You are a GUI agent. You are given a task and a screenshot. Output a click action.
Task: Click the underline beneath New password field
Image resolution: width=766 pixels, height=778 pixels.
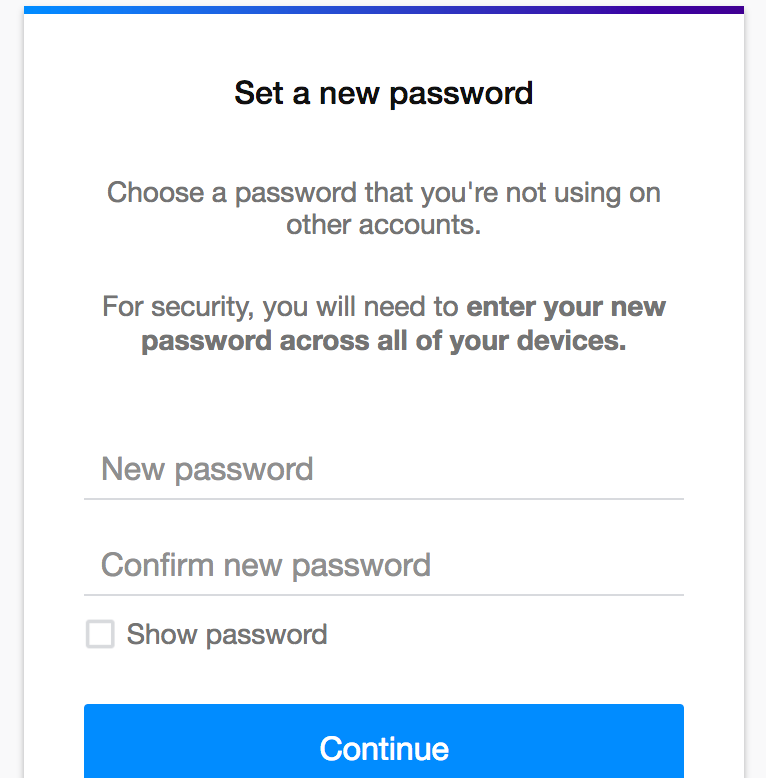click(x=383, y=499)
